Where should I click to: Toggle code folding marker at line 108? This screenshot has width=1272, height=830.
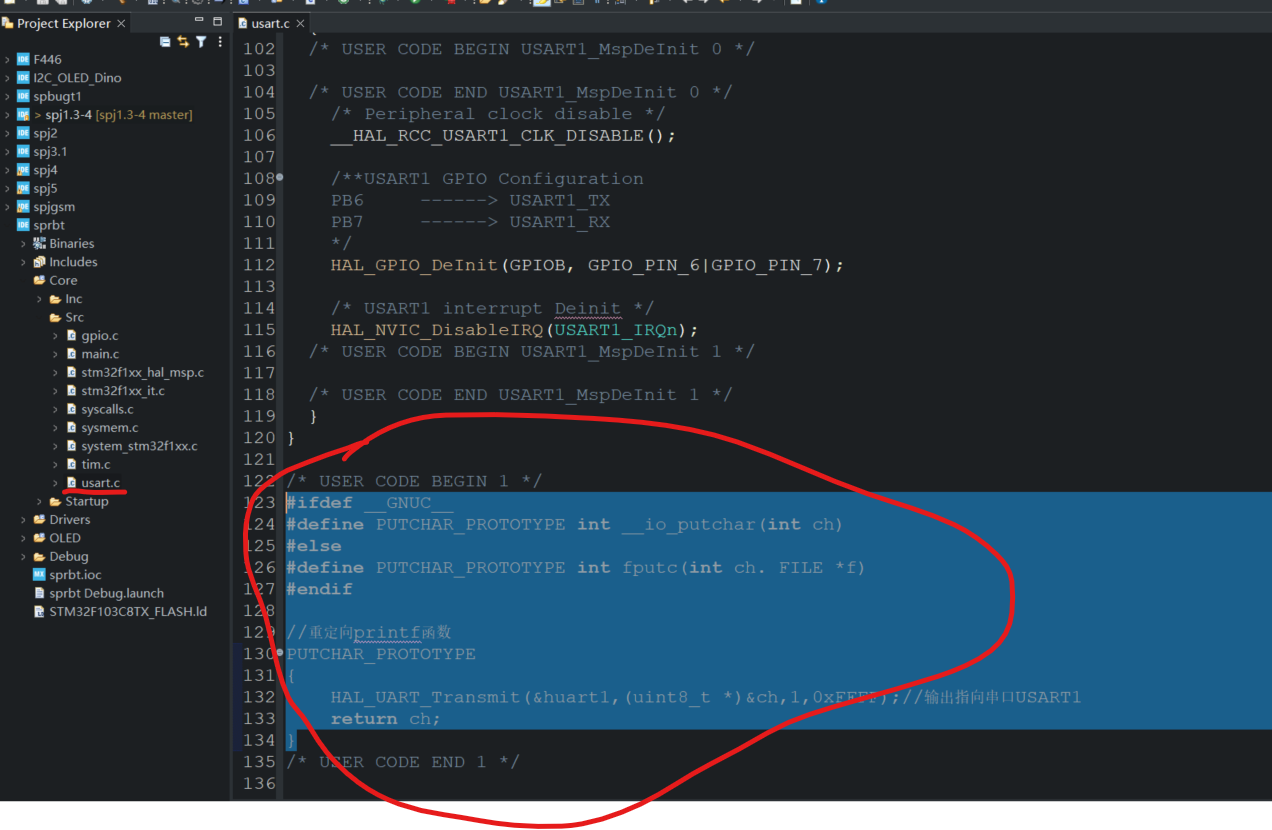click(x=279, y=178)
